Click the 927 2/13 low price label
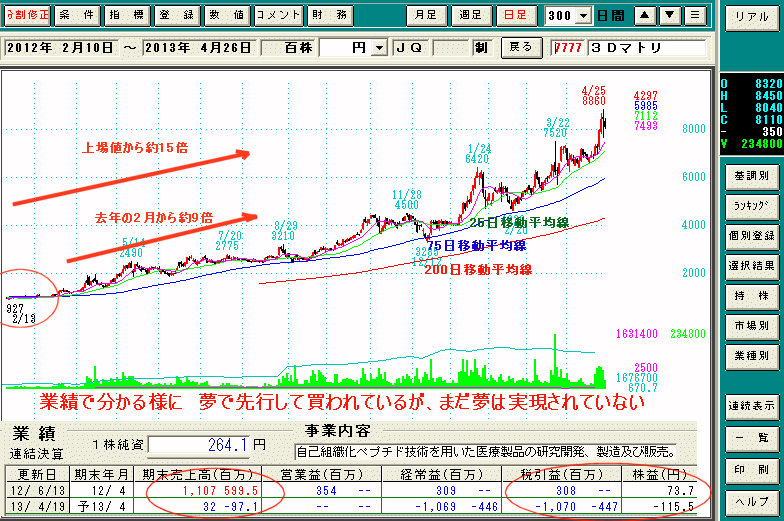 point(20,314)
